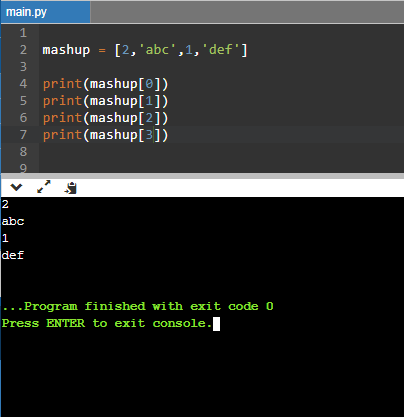
Task: Select the main.py file tab
Action: click(x=45, y=12)
